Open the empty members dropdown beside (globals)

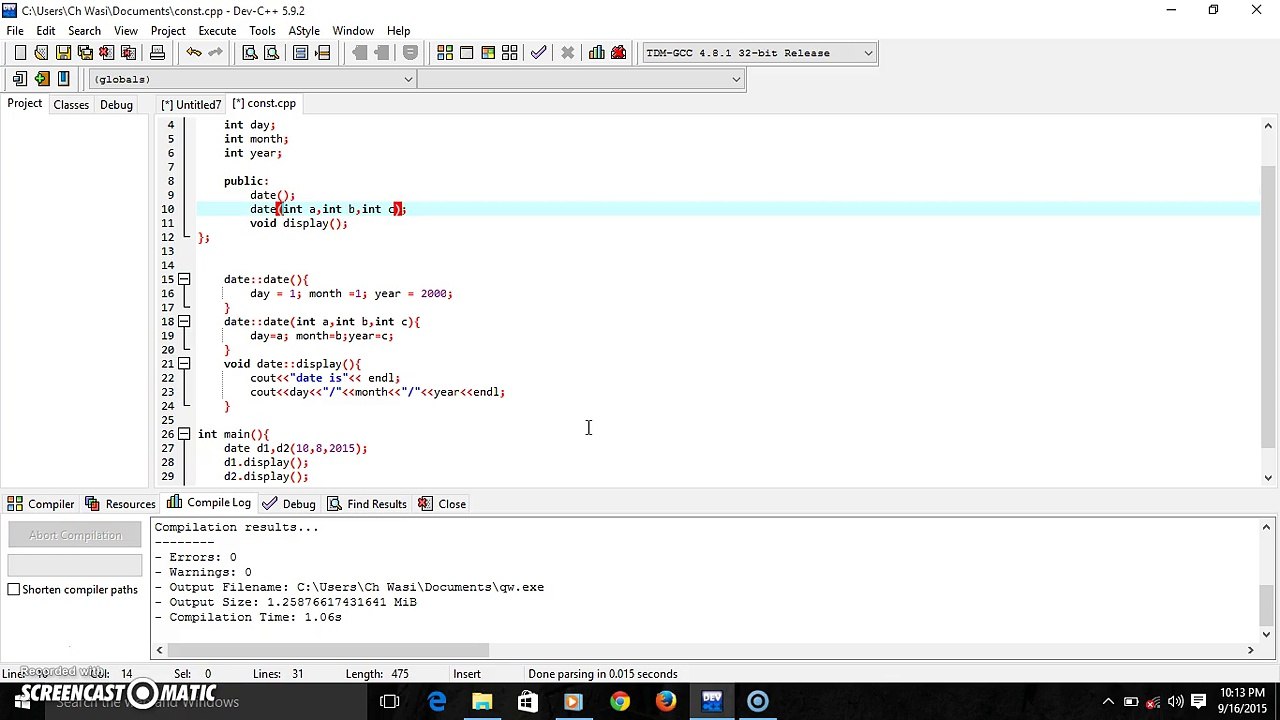pos(581,79)
